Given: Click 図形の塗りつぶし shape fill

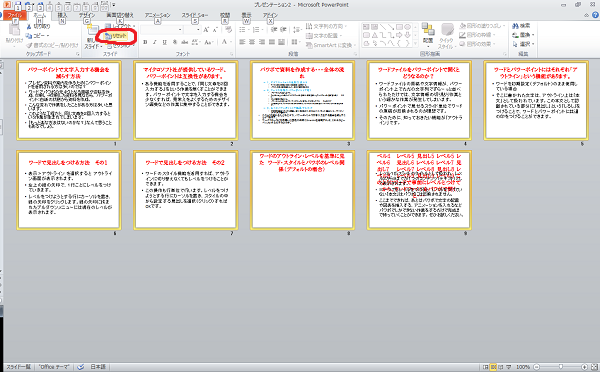Looking at the screenshot, I should (482, 26).
